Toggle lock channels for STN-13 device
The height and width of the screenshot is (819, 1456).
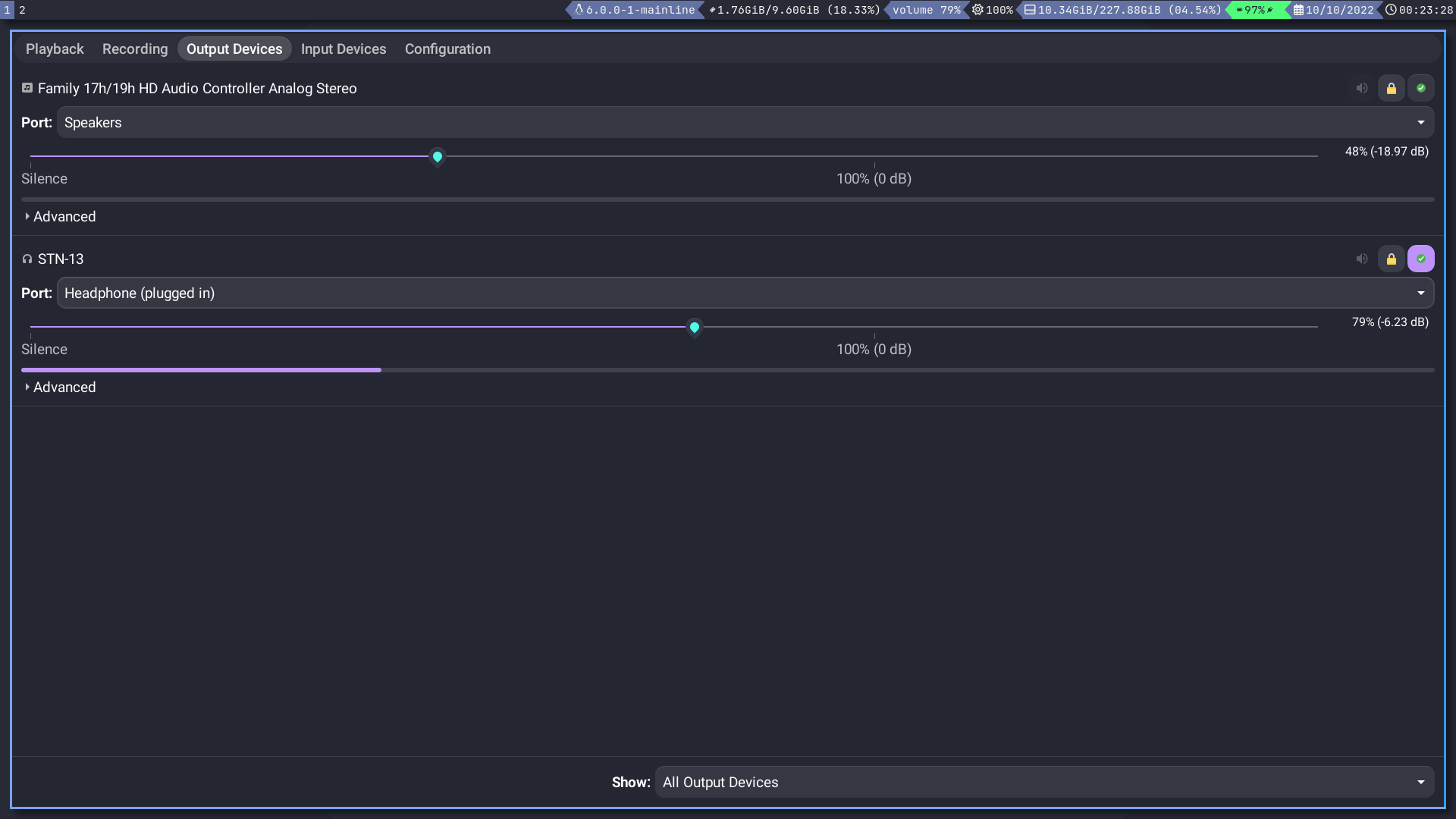(x=1392, y=259)
